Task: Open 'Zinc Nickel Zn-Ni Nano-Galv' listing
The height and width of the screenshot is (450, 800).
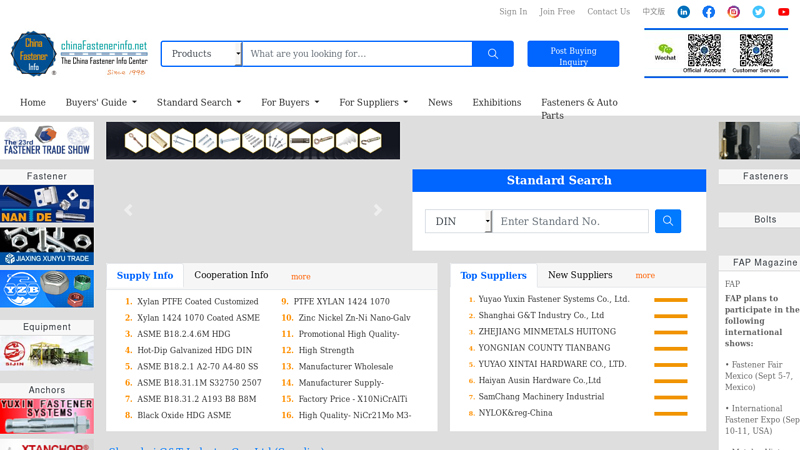Action: click(x=355, y=318)
